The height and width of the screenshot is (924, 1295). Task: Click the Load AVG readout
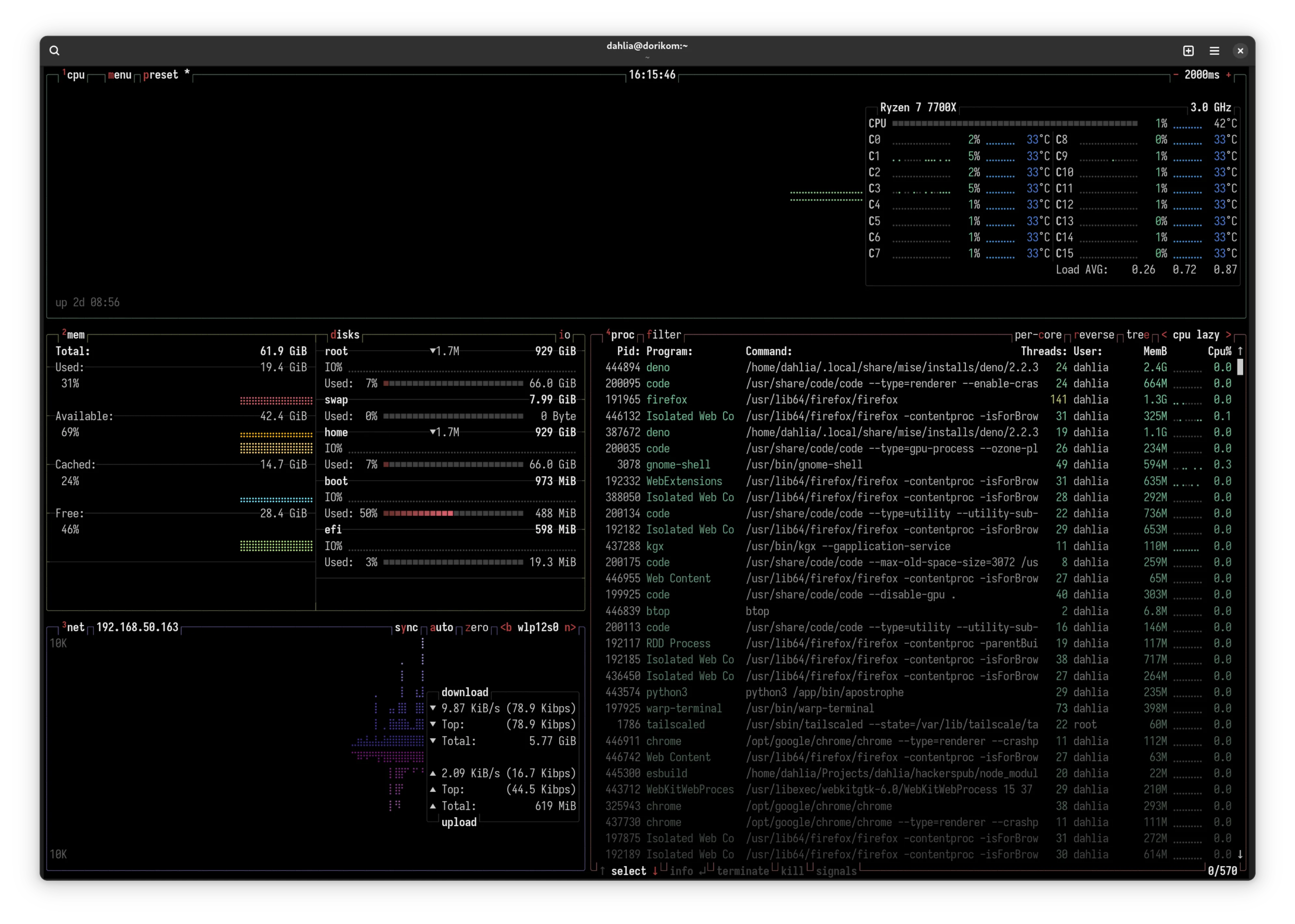[x=1146, y=270]
